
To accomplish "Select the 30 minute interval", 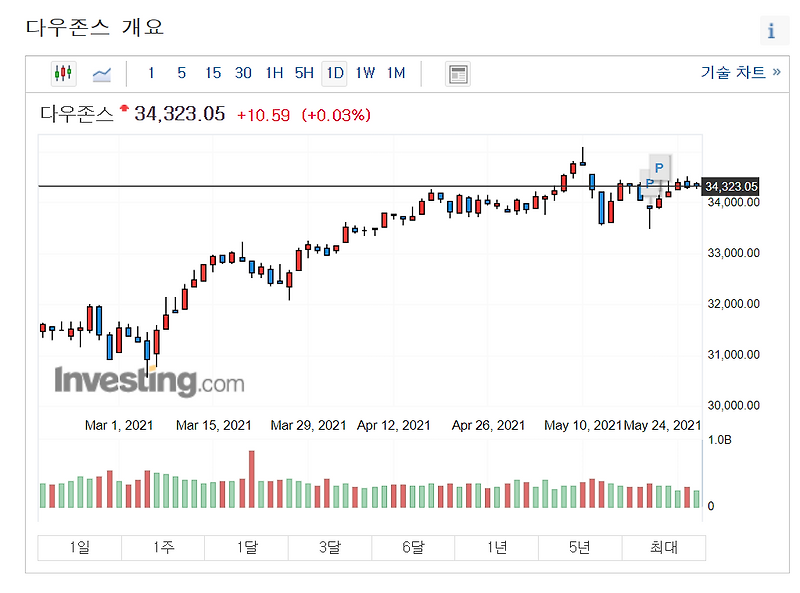I will pos(243,73).
